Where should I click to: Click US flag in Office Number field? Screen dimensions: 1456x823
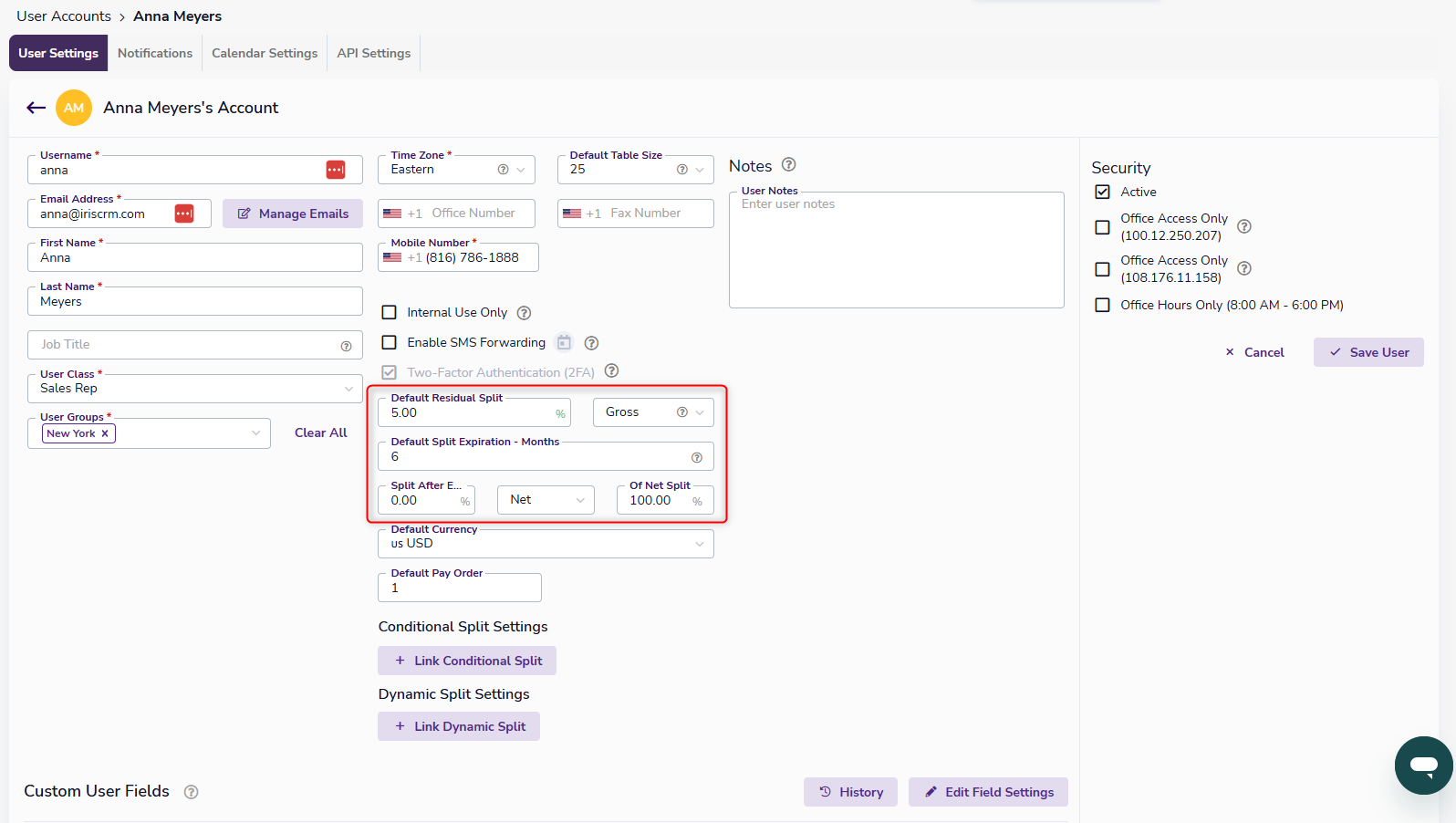(392, 214)
